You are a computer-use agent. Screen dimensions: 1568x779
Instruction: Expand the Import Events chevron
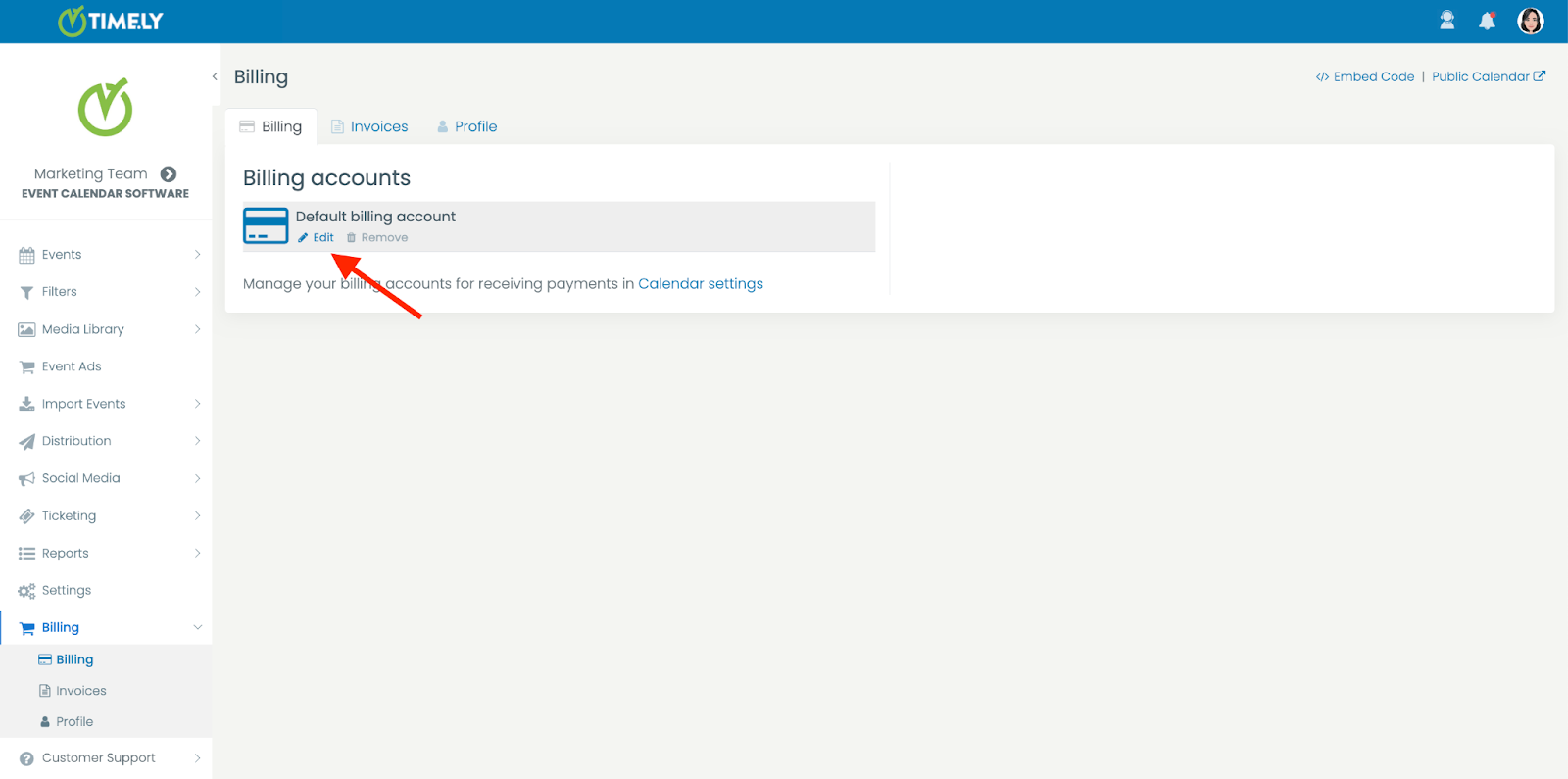tap(197, 403)
